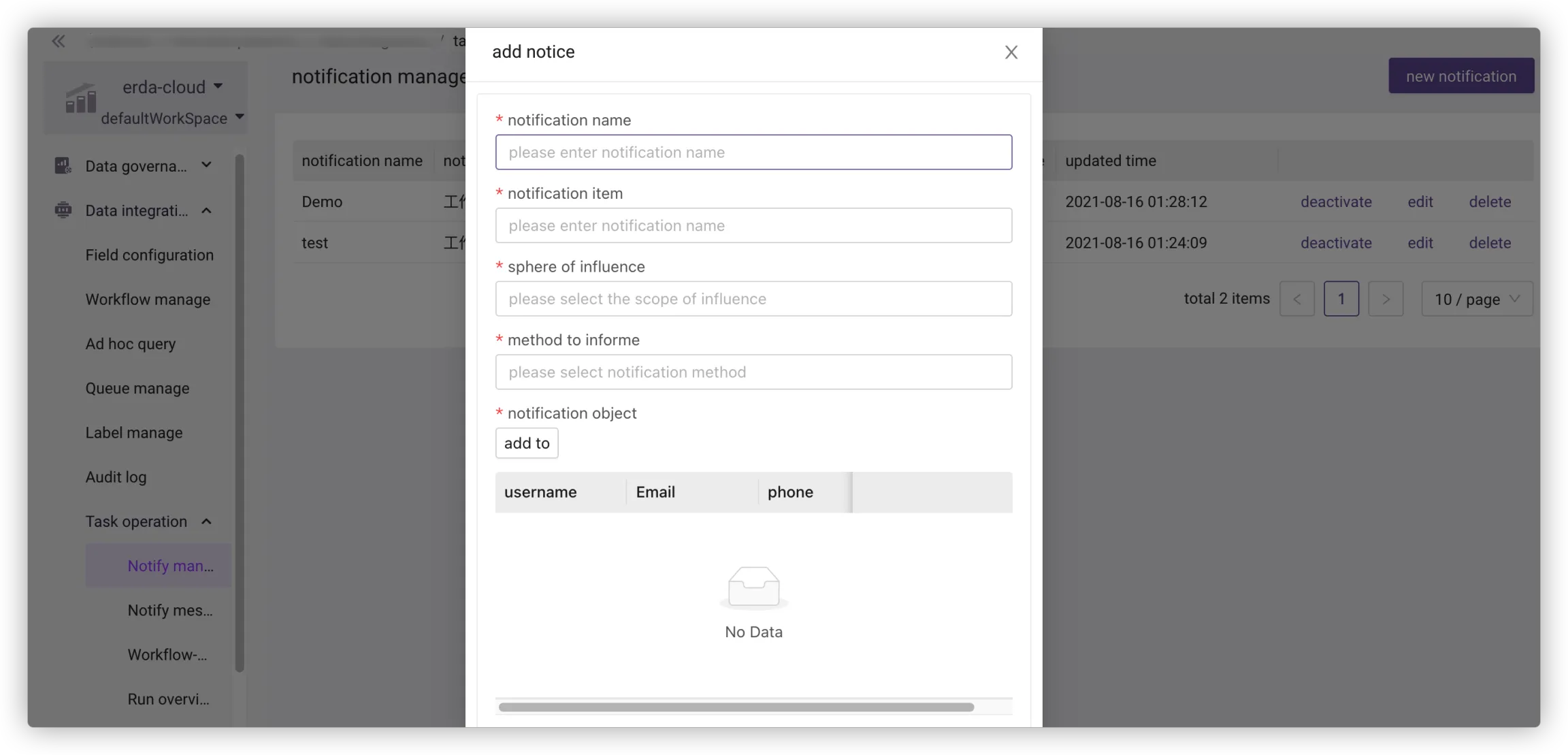
Task: Click the Data integration sidebar icon
Action: (x=63, y=210)
